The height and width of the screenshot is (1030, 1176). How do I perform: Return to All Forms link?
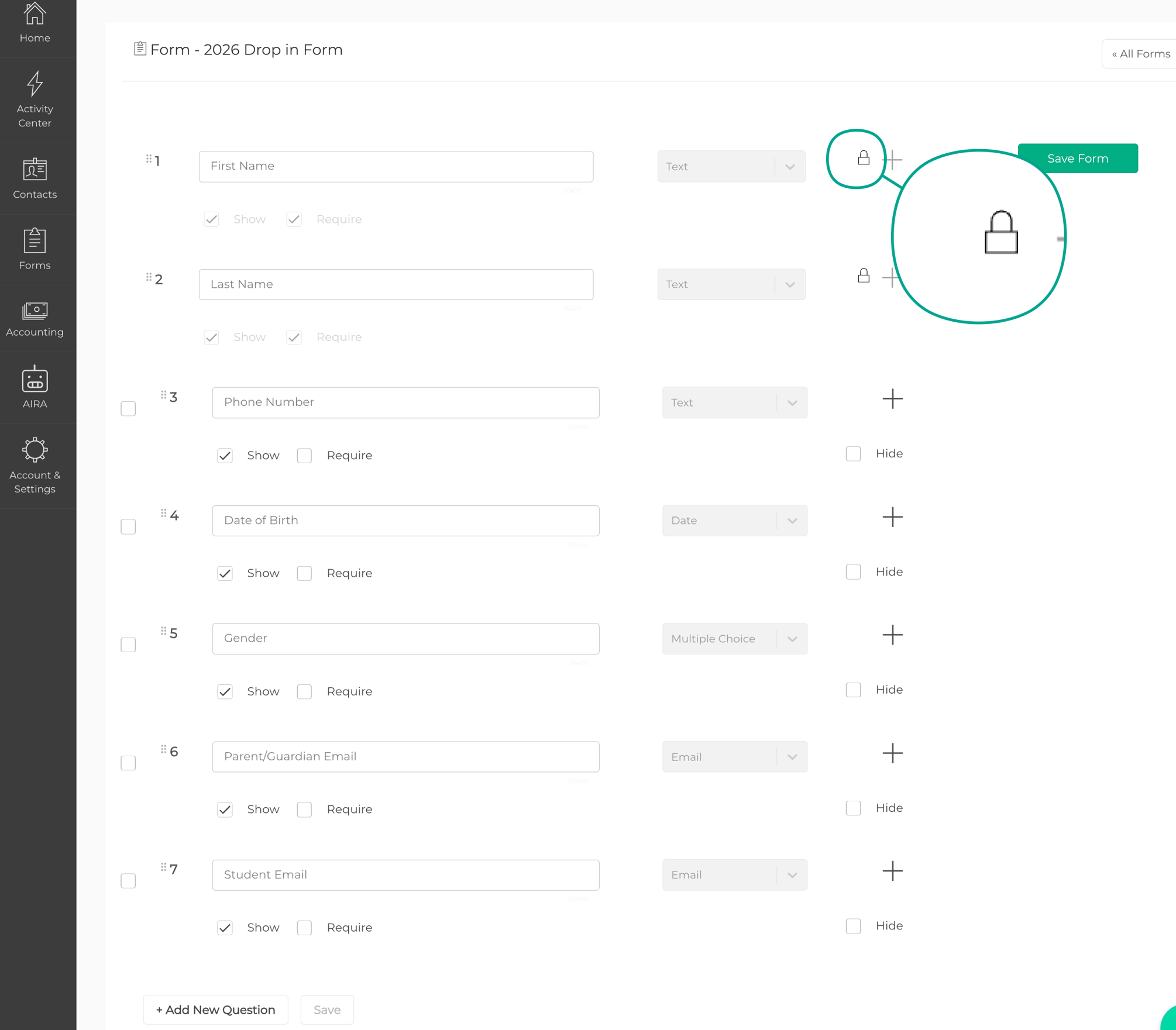(x=1140, y=54)
